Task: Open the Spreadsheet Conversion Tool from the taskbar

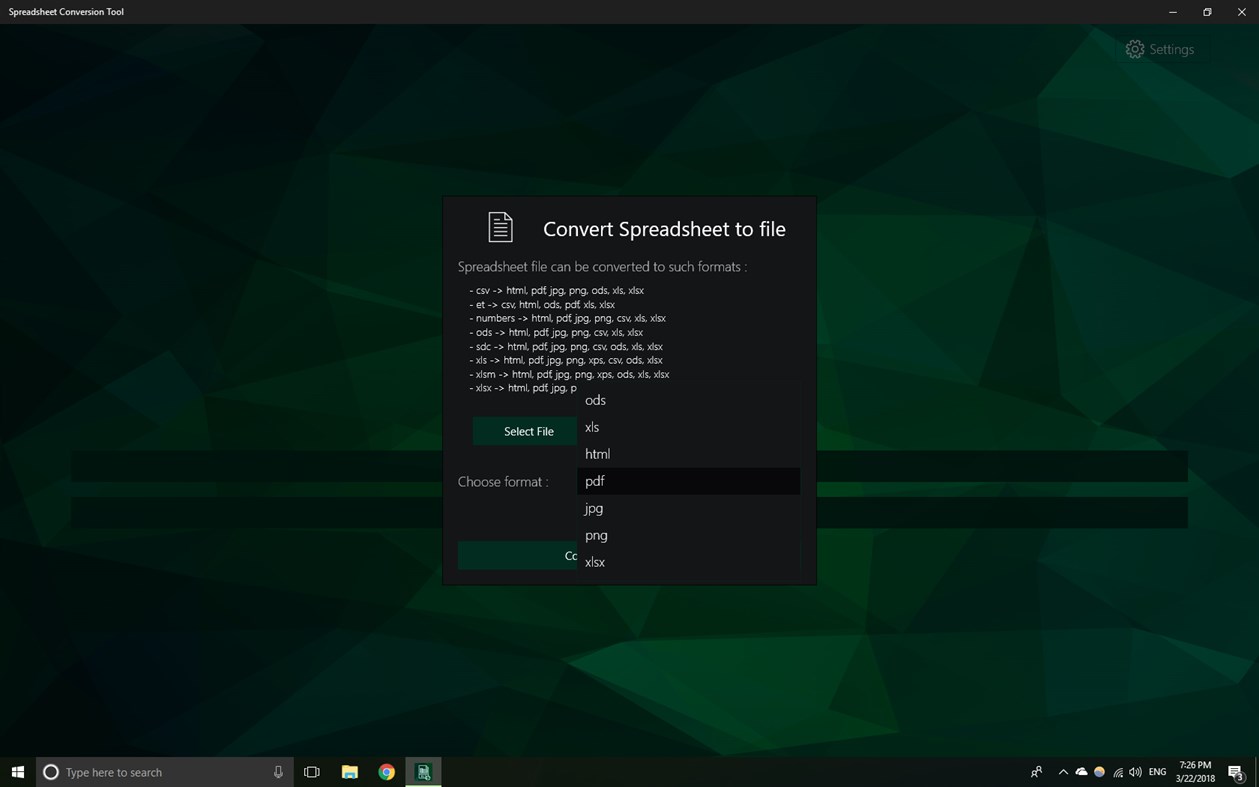Action: [x=422, y=771]
